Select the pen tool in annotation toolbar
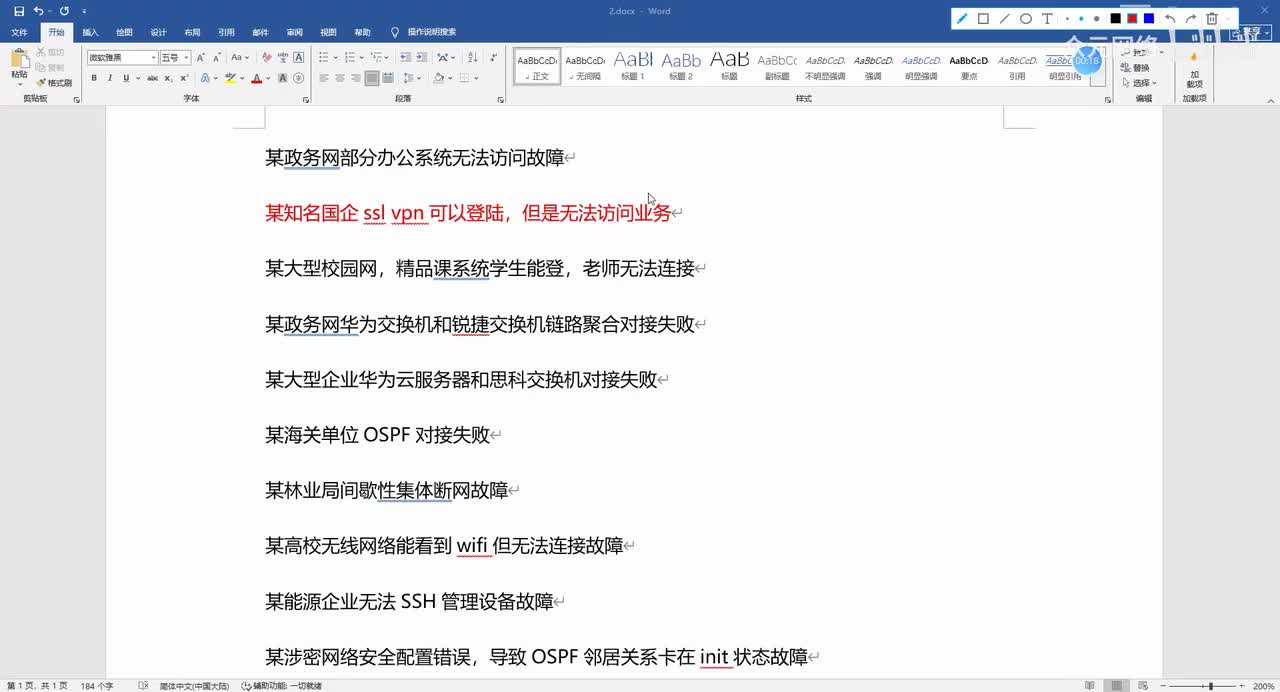 (962, 18)
